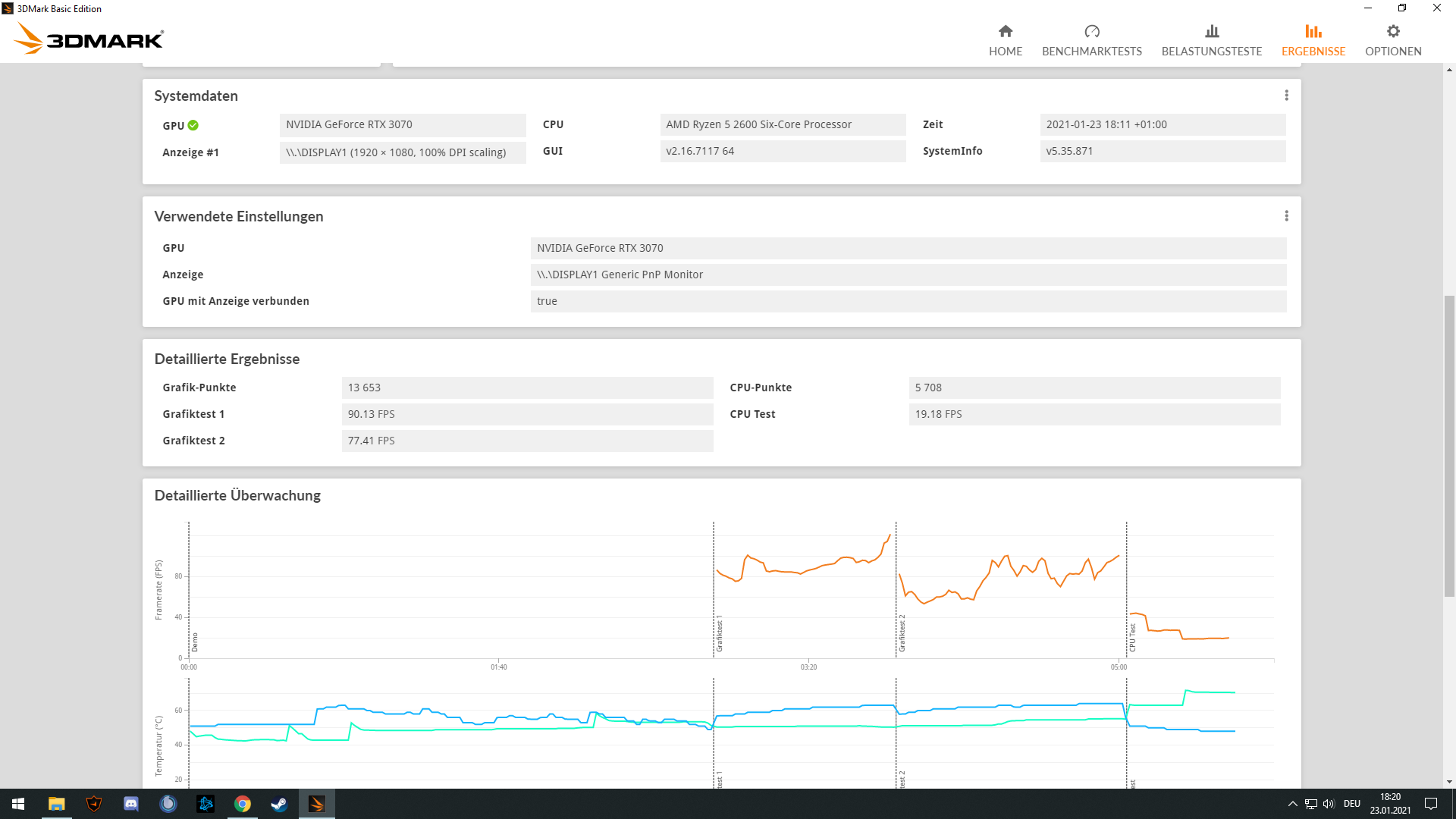This screenshot has width=1456, height=819.
Task: Open the Belastungsteste section icon
Action: tap(1212, 31)
